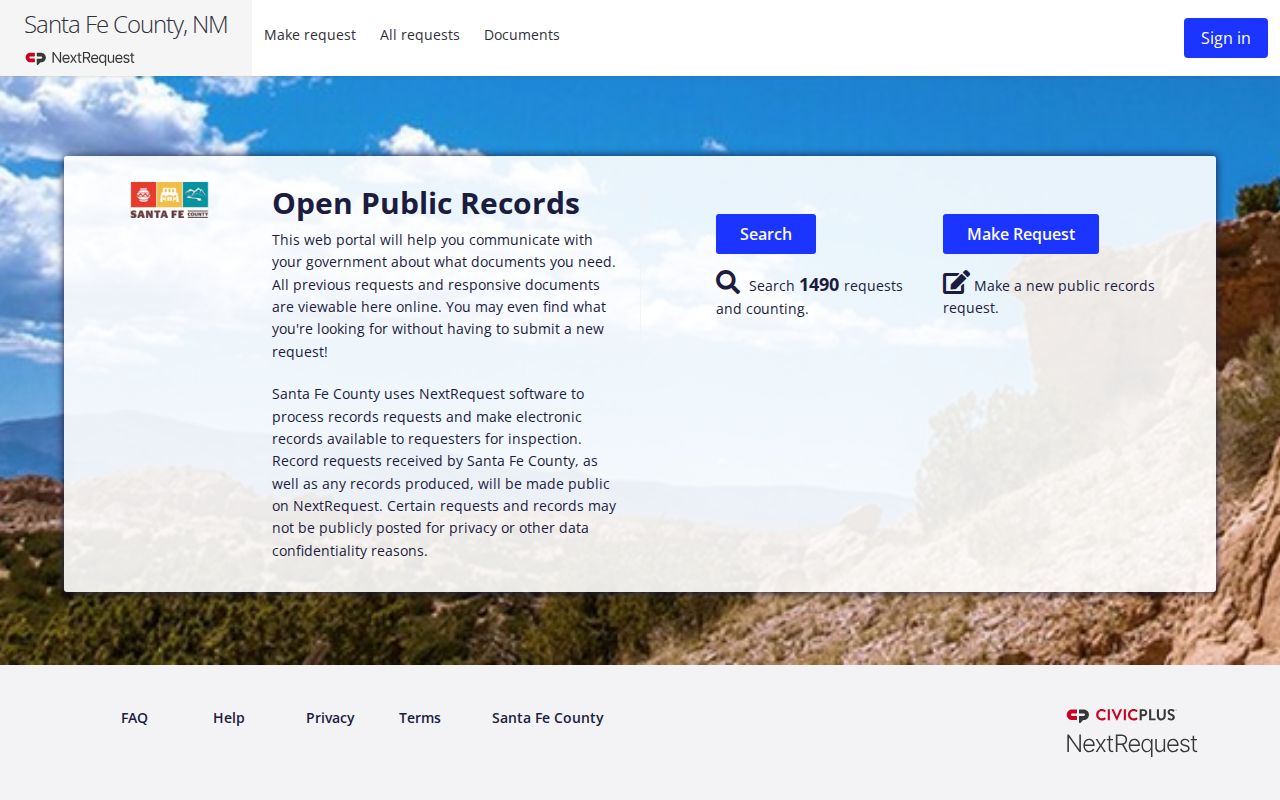
Task: Open the Help footer link
Action: [229, 718]
